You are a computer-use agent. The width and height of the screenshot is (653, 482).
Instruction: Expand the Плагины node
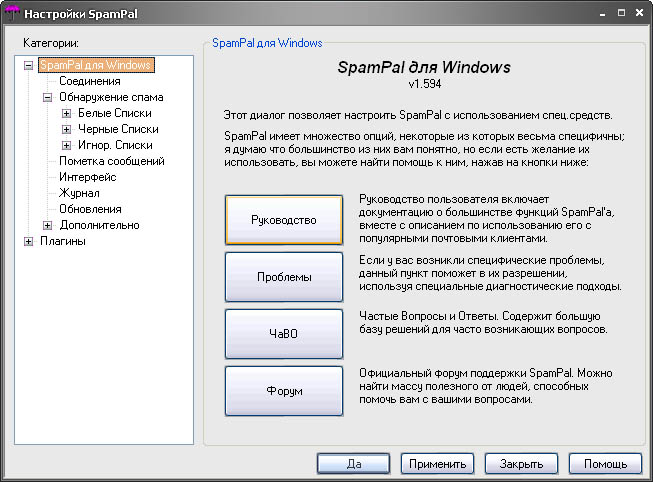28,242
